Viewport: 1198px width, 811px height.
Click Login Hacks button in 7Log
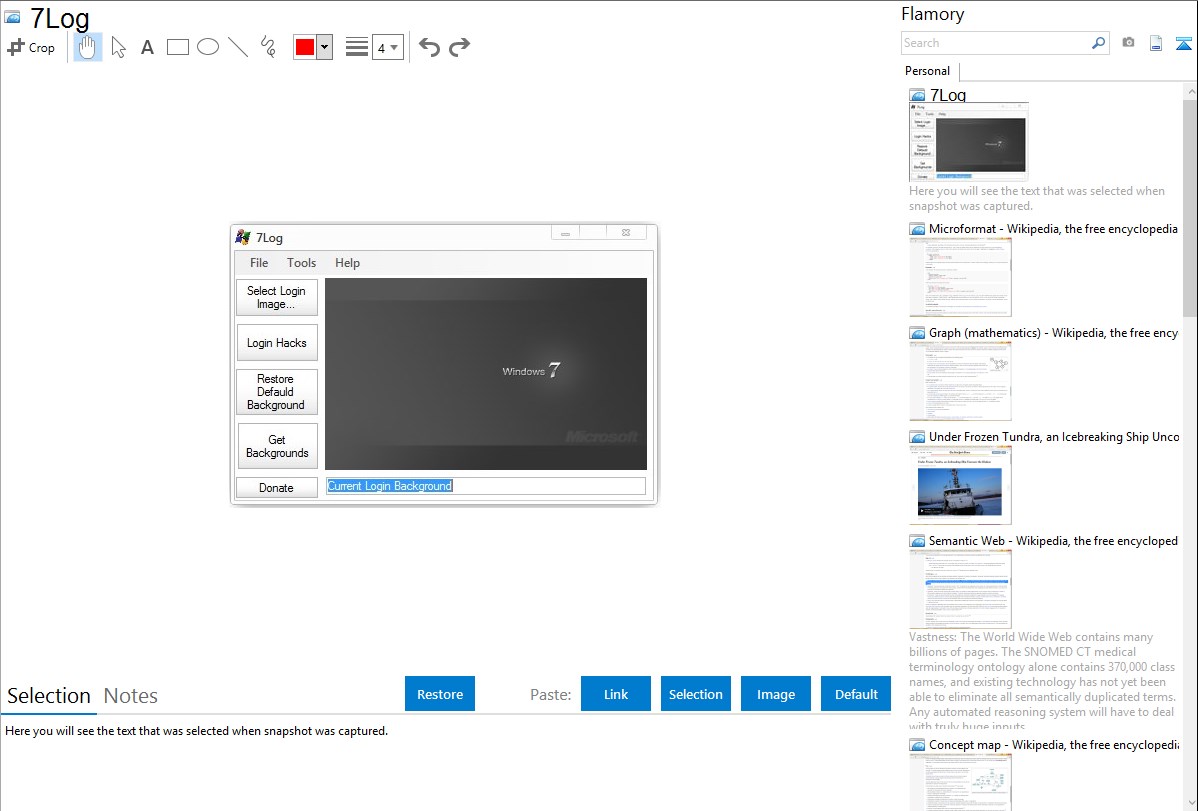277,343
